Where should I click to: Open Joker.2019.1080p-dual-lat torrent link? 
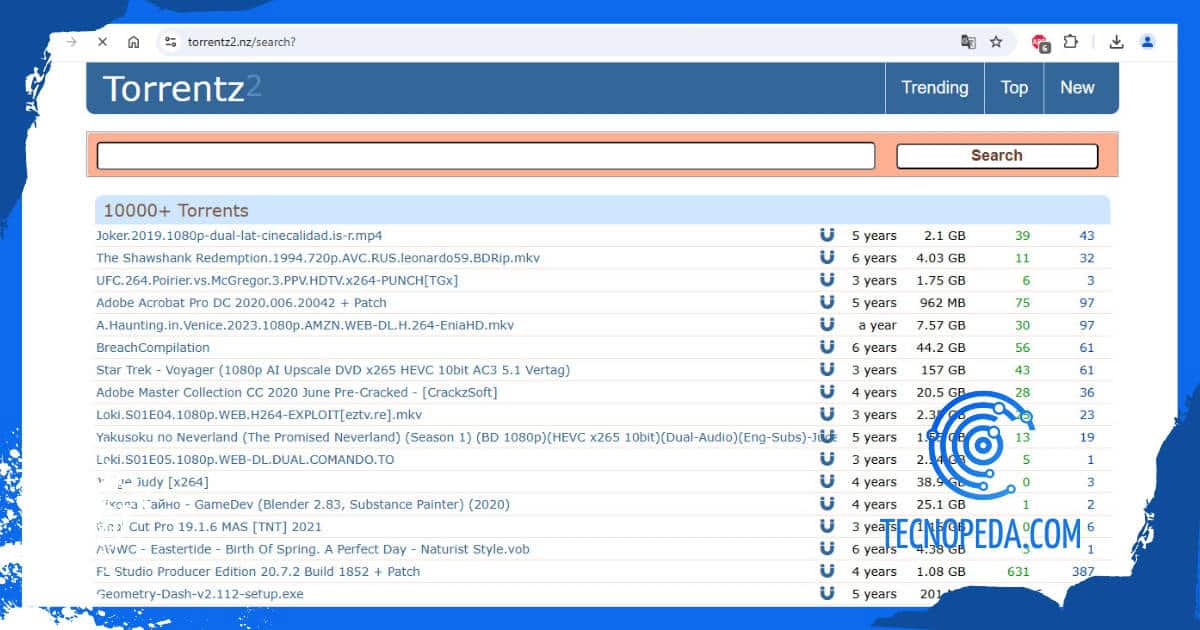click(239, 235)
